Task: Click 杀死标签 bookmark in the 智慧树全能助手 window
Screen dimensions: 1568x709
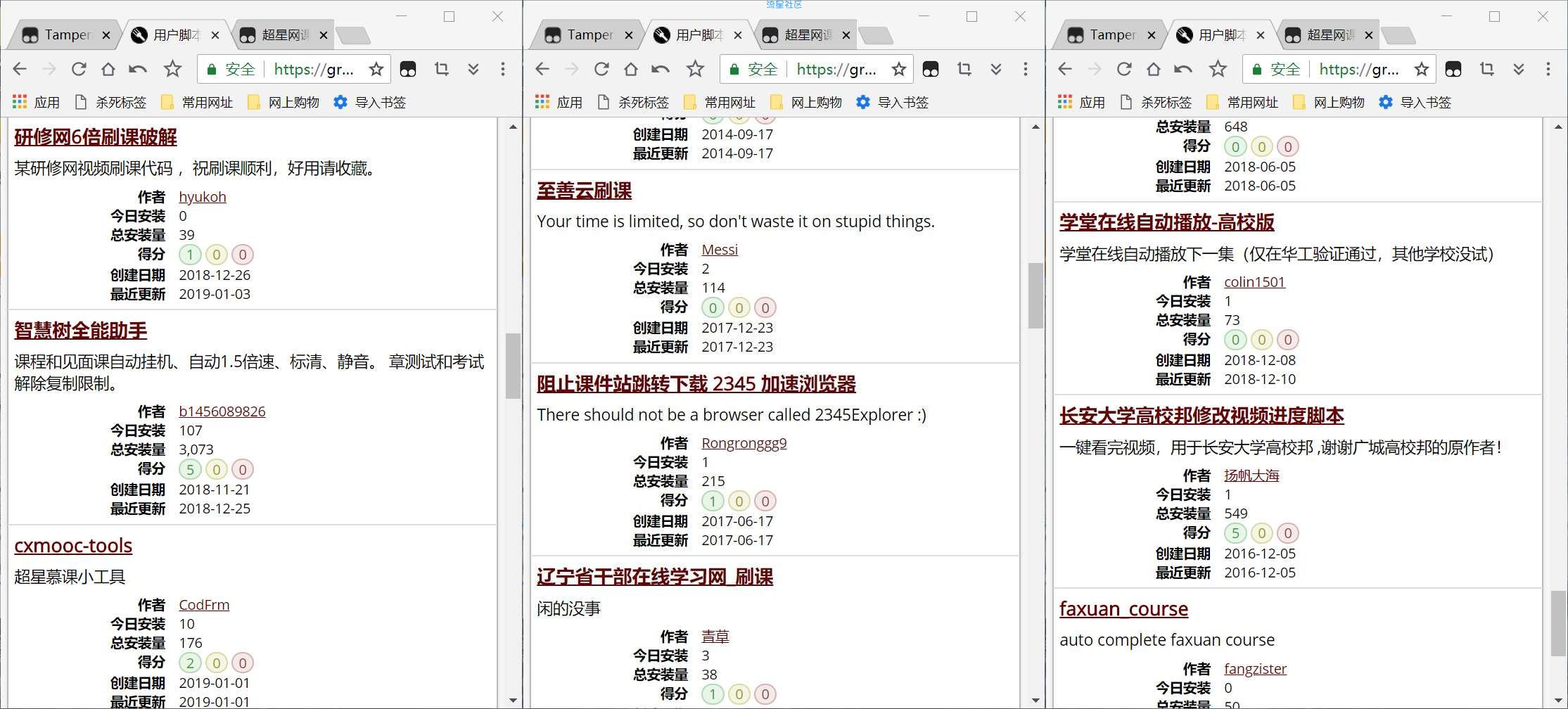Action: coord(110,102)
